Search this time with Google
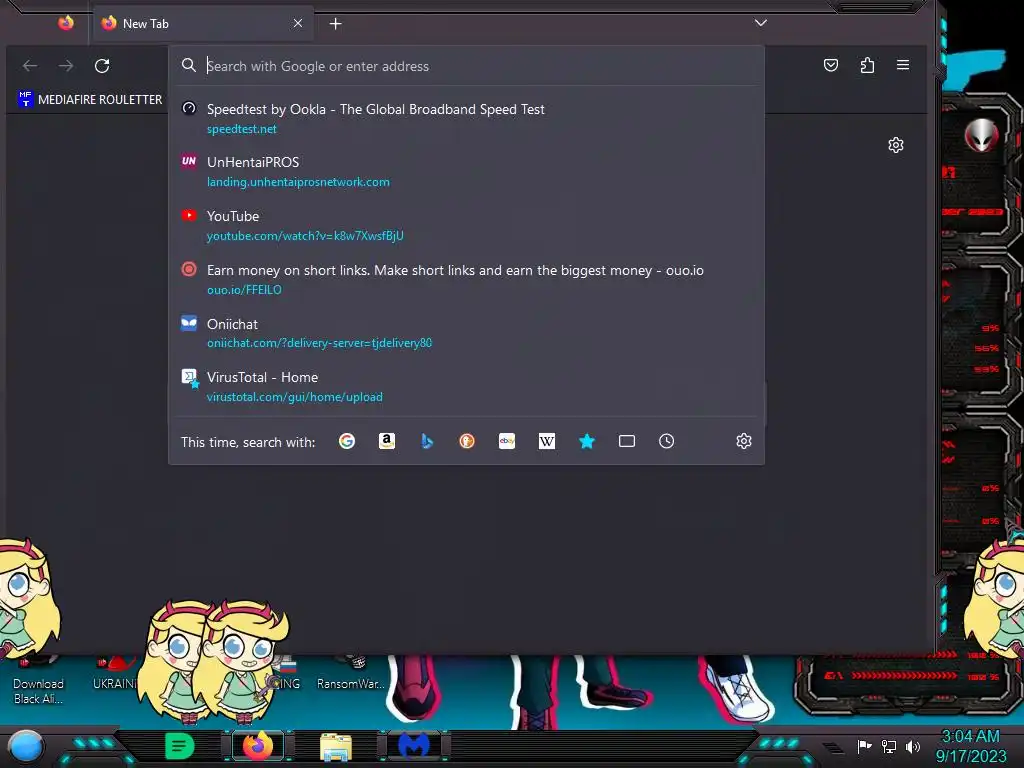Screen dimensions: 1024x768 pyautogui.click(x=347, y=441)
